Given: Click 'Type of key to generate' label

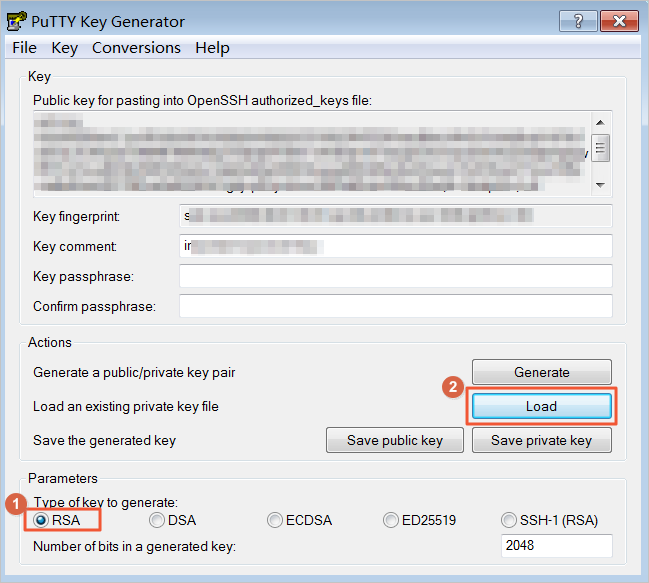Looking at the screenshot, I should pos(106,502).
